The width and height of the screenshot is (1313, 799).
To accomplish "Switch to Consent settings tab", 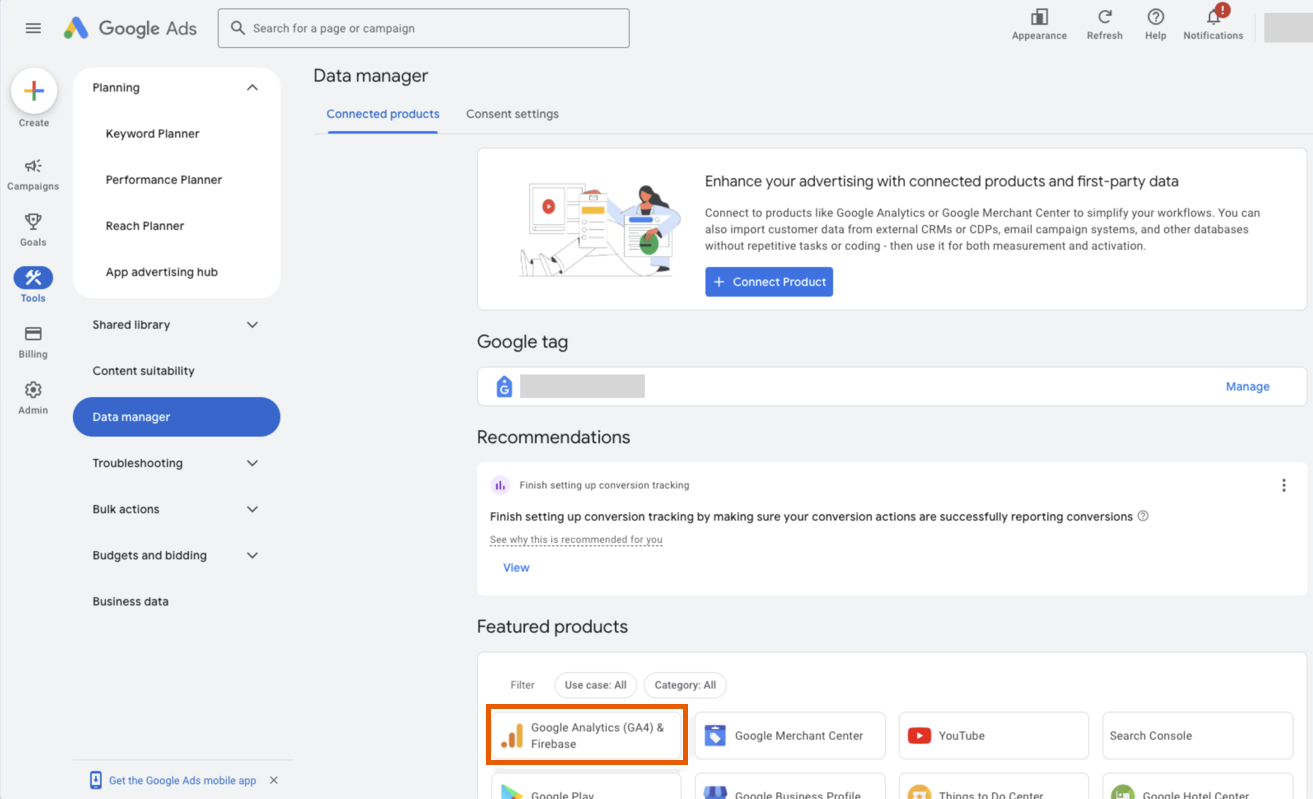I will tap(512, 114).
